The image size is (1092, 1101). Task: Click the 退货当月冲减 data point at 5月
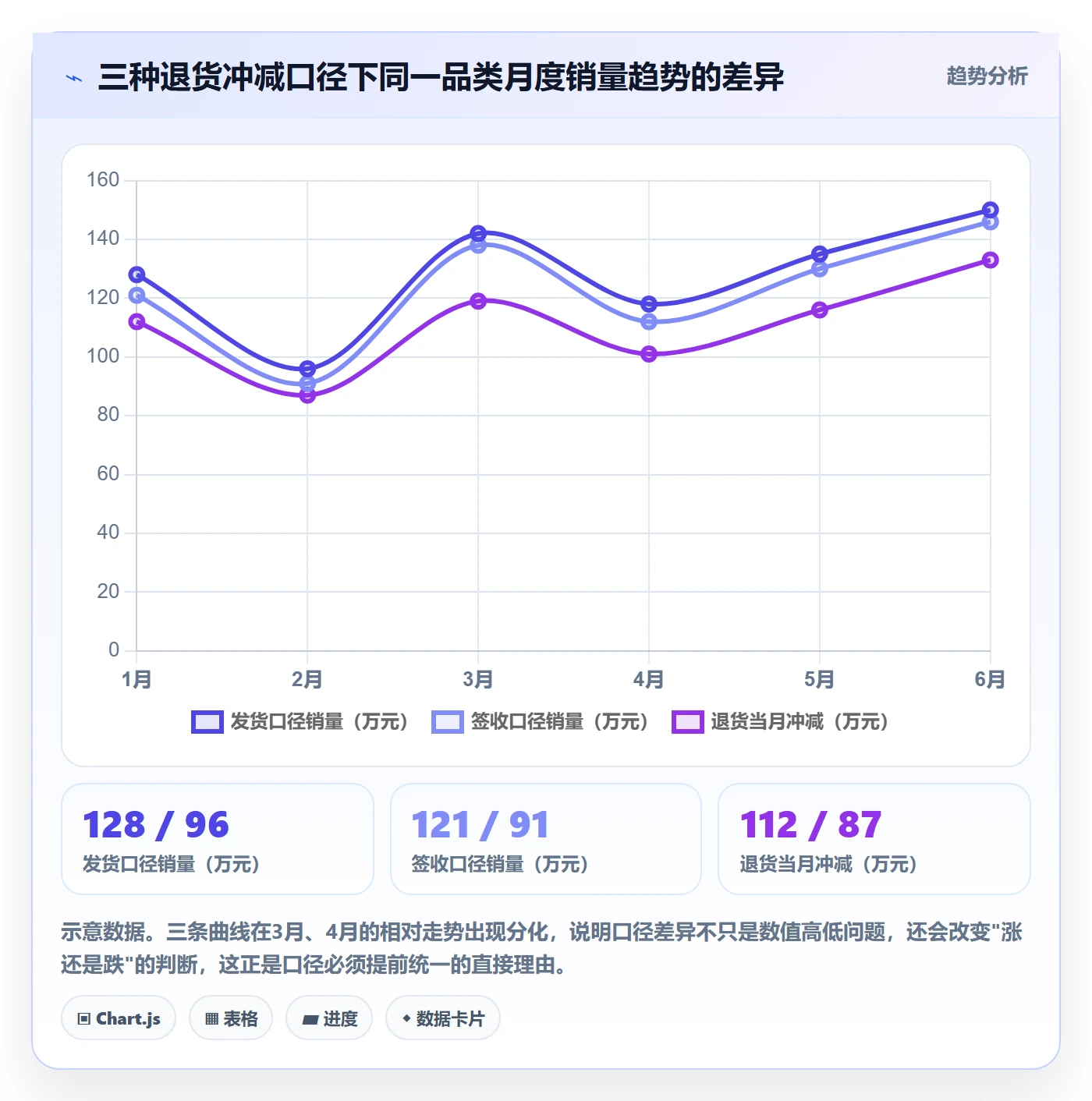[820, 310]
